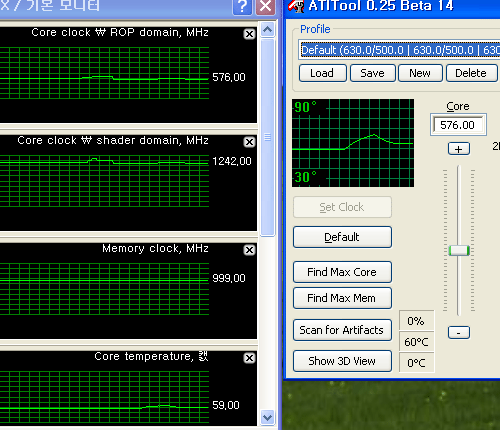Click the scrollbar down arrow
Image resolution: width=500 pixels, height=430 pixels.
tap(267, 417)
